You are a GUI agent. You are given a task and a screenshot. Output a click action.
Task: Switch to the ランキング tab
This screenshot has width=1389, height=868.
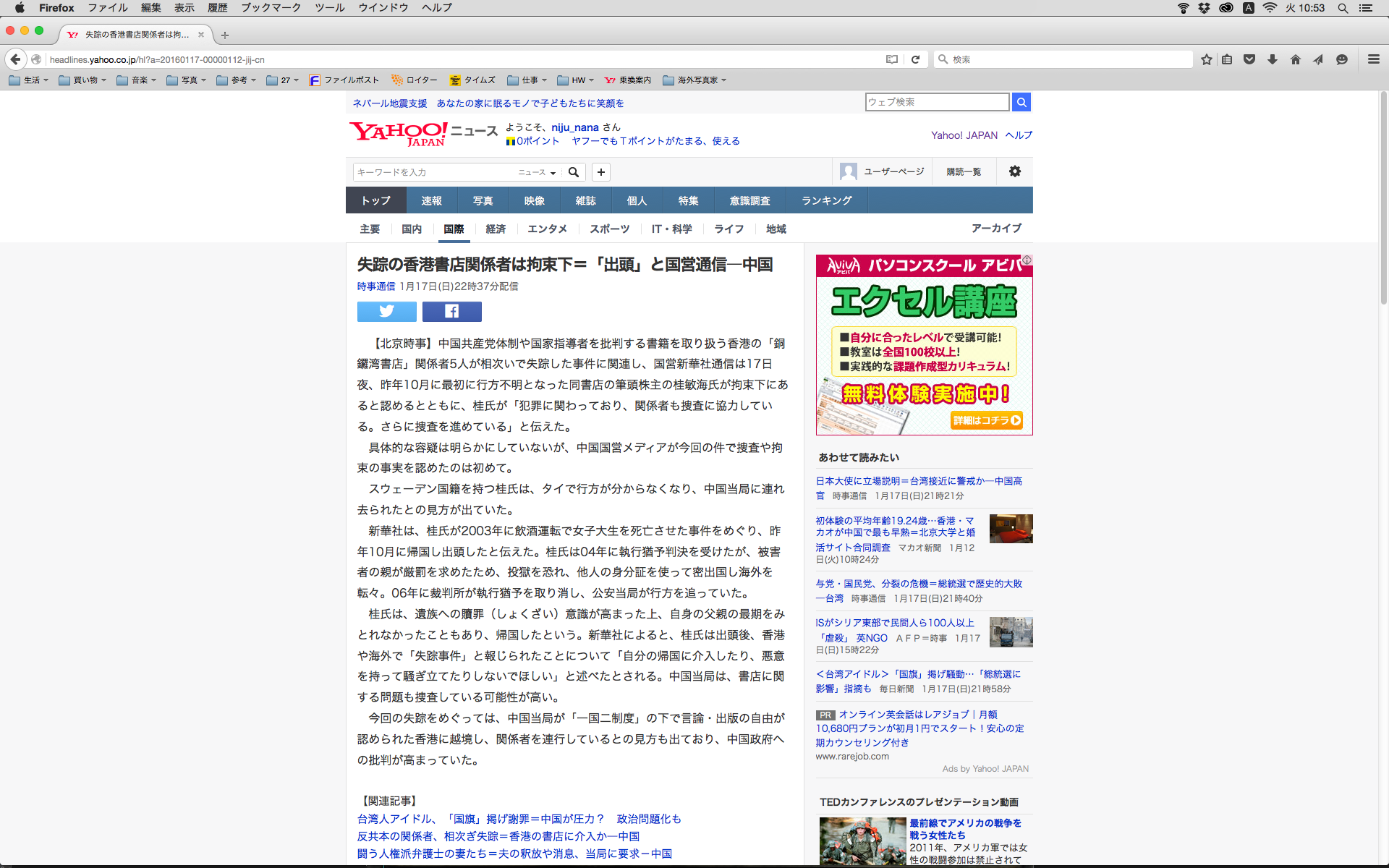tap(826, 200)
